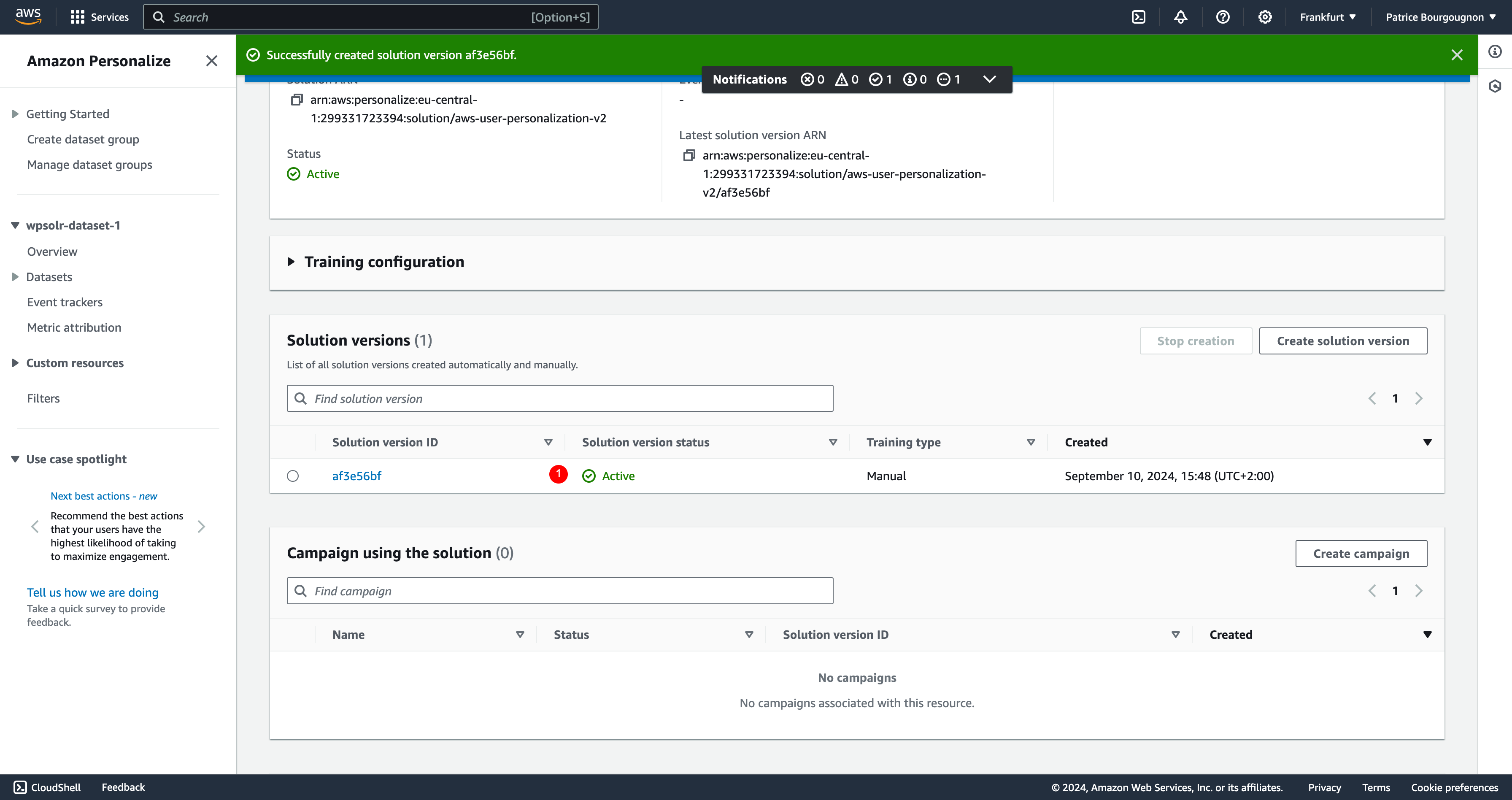Click the success count icon in Notifications
The width and height of the screenshot is (1512, 800).
875,79
